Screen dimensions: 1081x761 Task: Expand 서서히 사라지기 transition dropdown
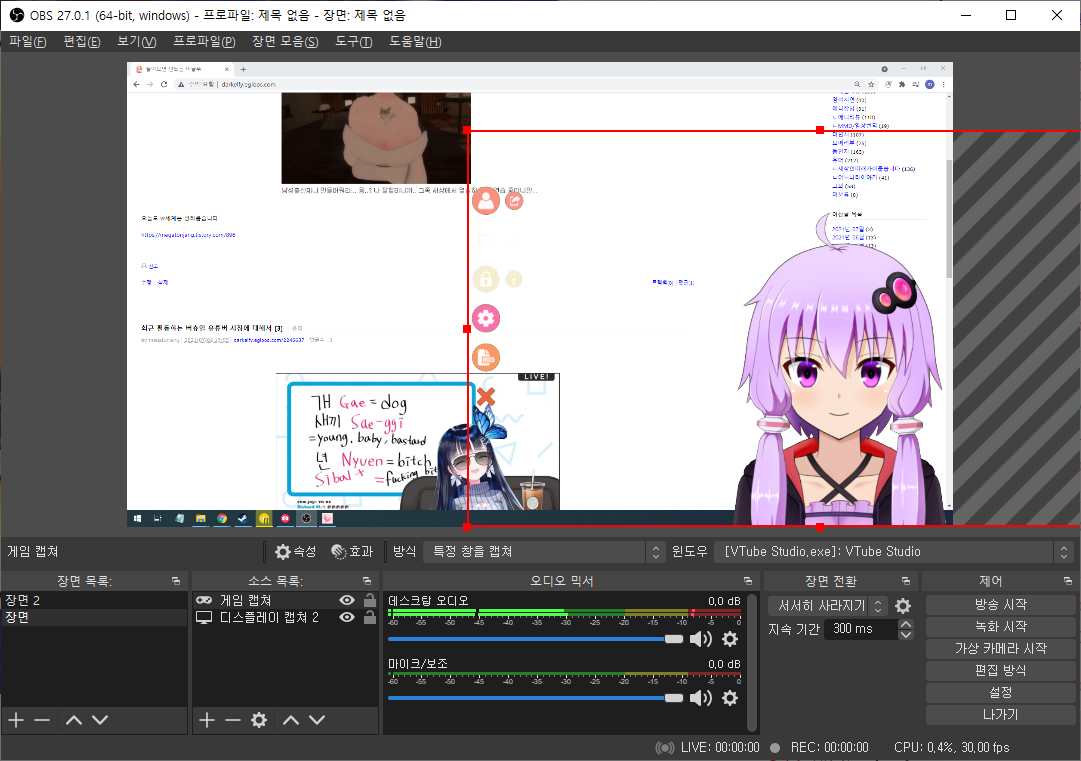[x=828, y=606]
